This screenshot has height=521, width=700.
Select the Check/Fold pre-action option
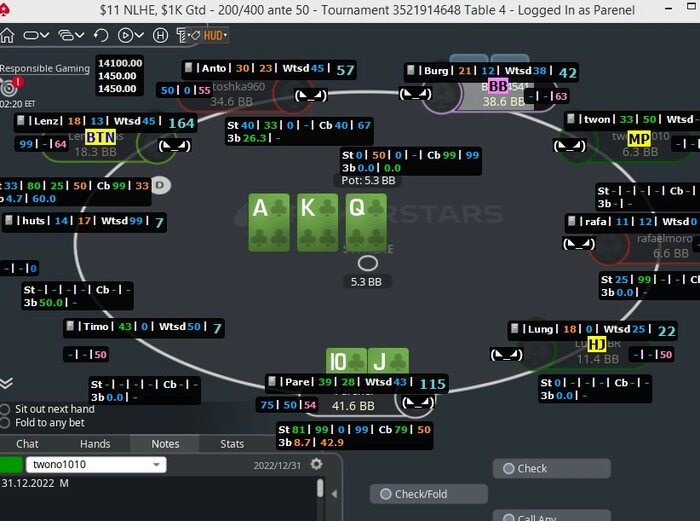click(x=429, y=494)
